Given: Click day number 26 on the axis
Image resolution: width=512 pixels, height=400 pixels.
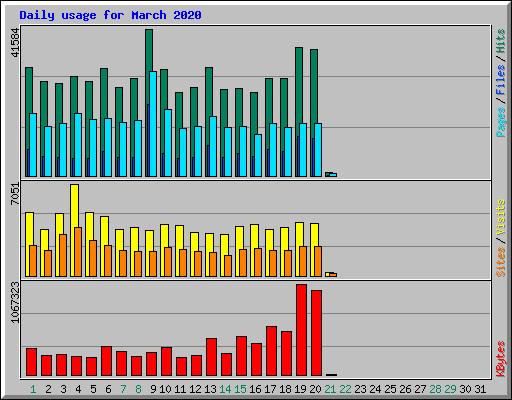Looking at the screenshot, I should [405, 389].
